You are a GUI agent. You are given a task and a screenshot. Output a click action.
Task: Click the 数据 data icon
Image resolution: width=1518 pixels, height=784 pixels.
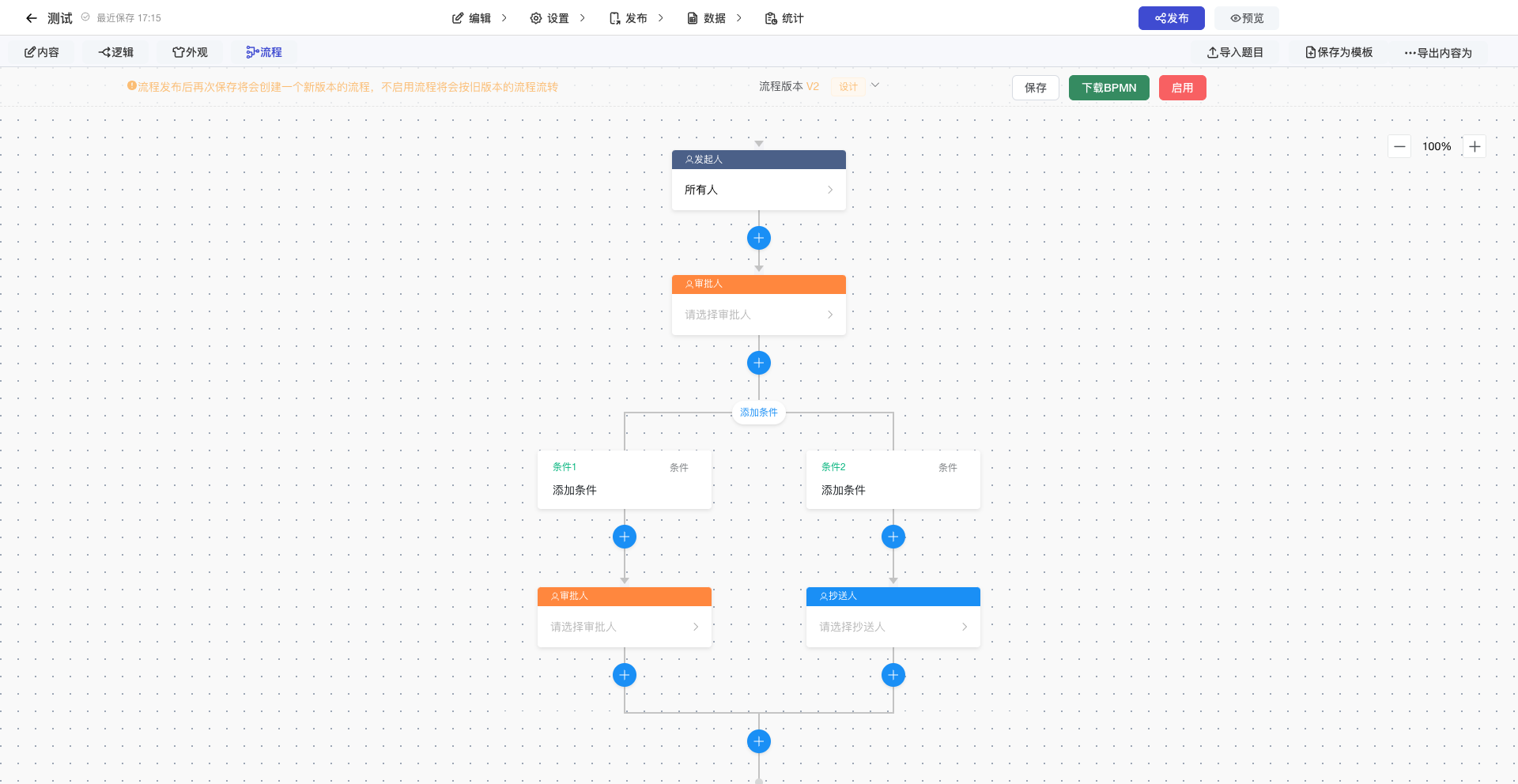click(x=691, y=17)
